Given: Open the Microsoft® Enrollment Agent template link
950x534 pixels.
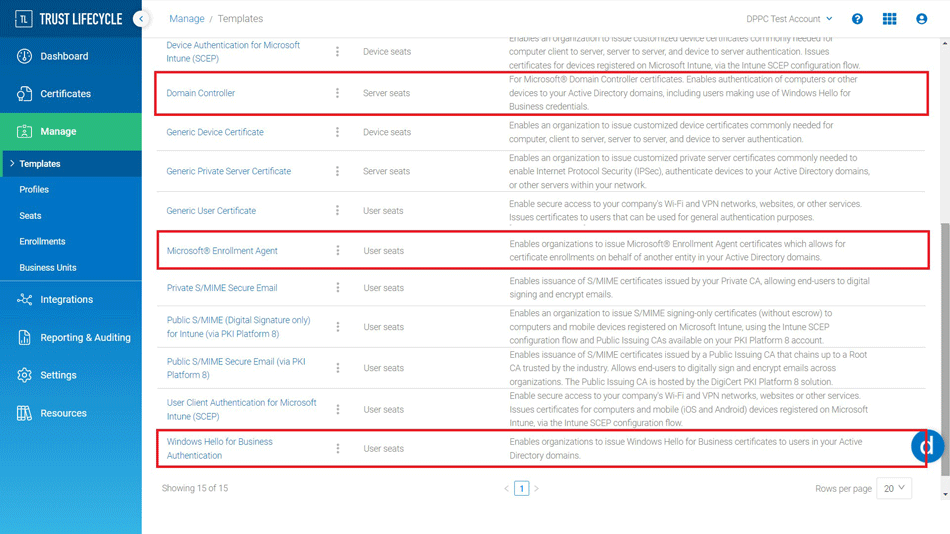Looking at the screenshot, I should (x=222, y=251).
